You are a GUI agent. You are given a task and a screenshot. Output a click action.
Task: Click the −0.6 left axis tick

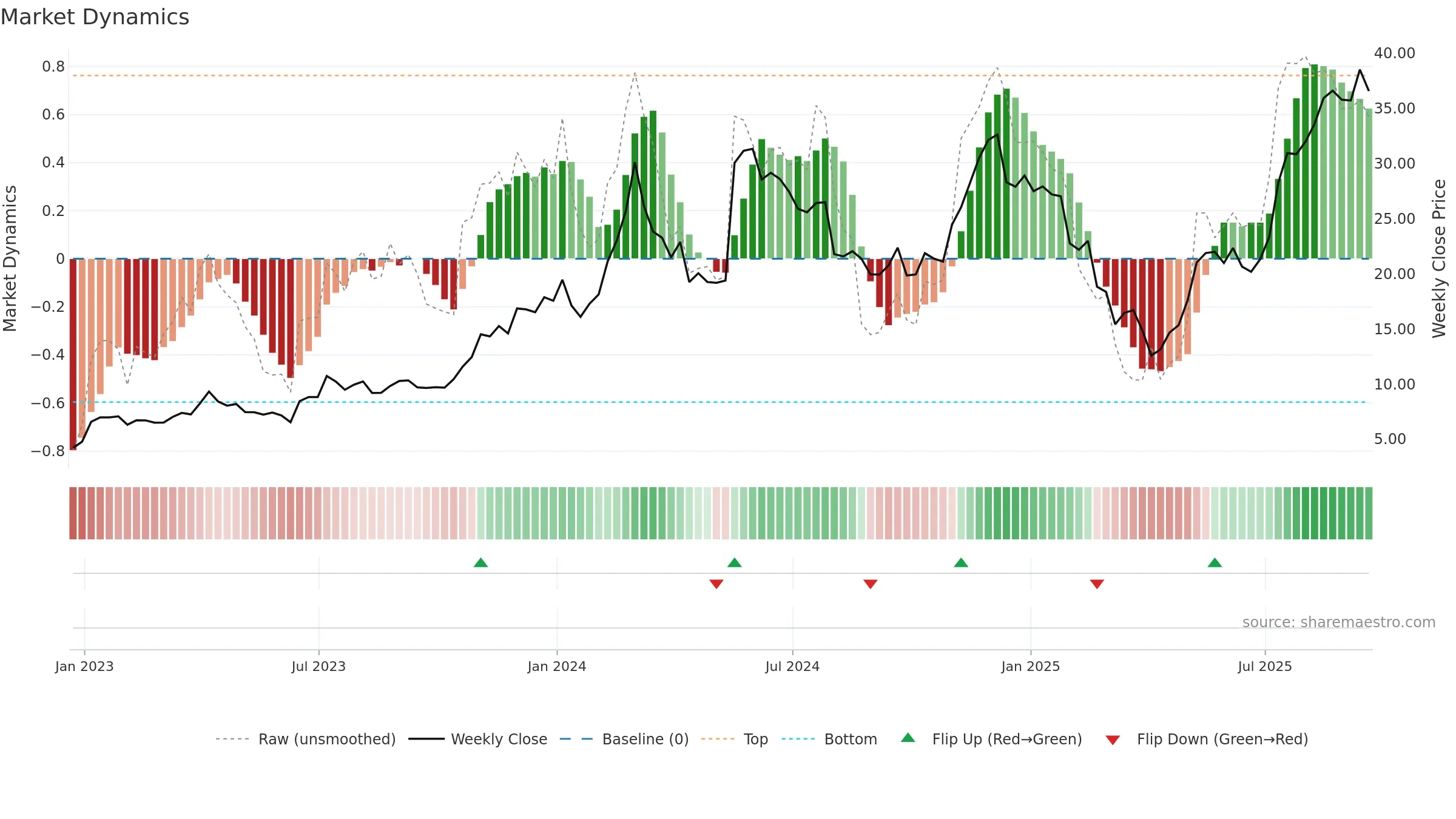click(x=48, y=403)
